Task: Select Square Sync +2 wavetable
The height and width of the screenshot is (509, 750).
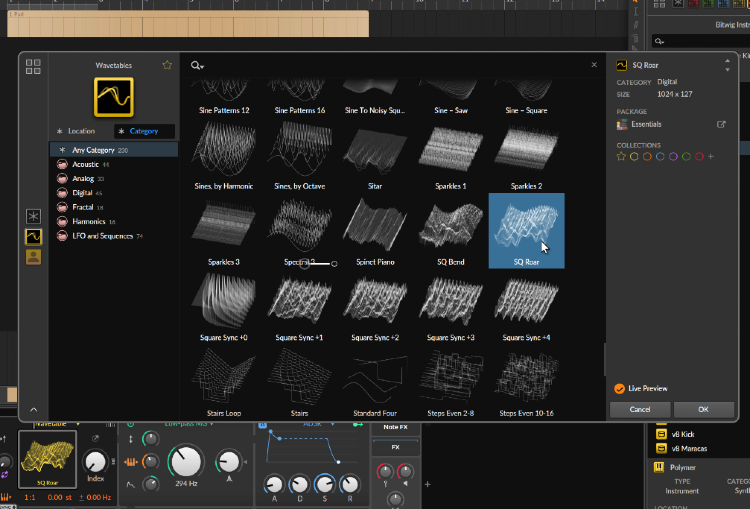Action: point(375,307)
